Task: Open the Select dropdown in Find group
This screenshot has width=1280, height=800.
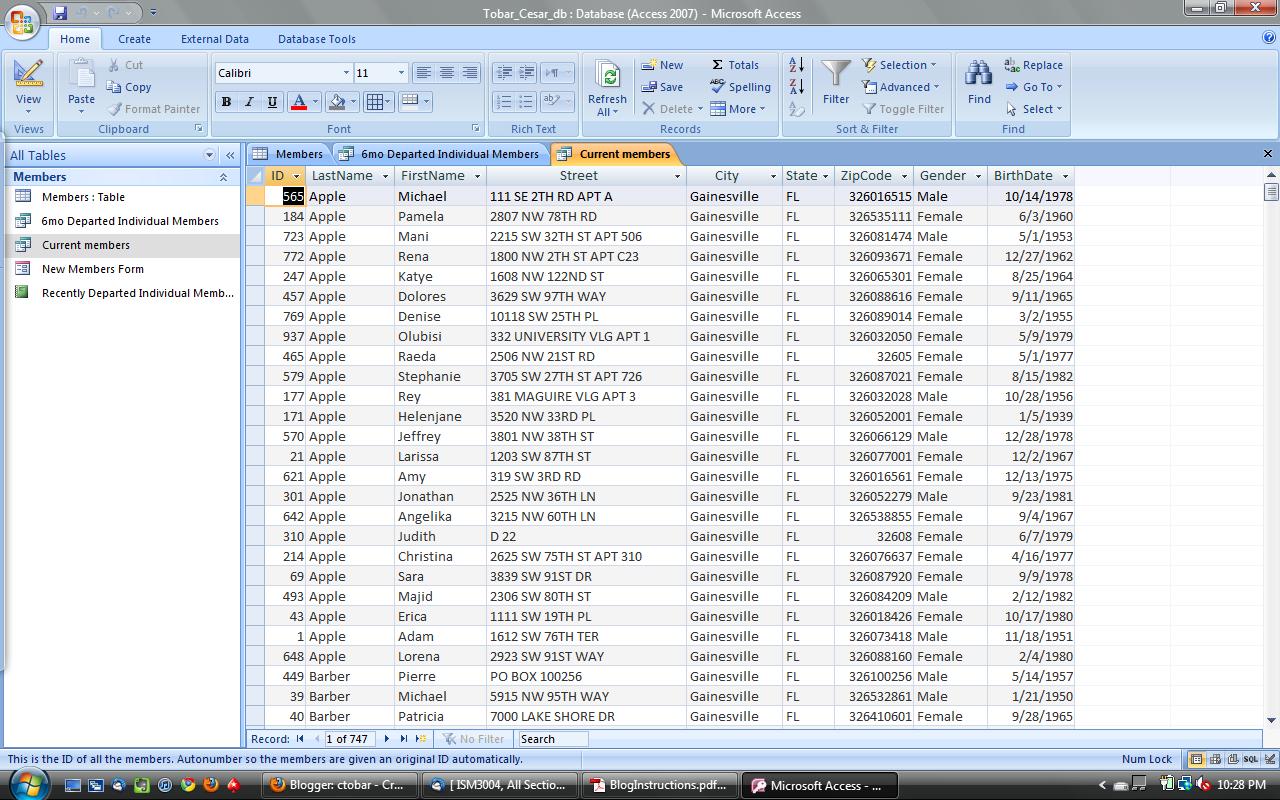Action: 1034,109
